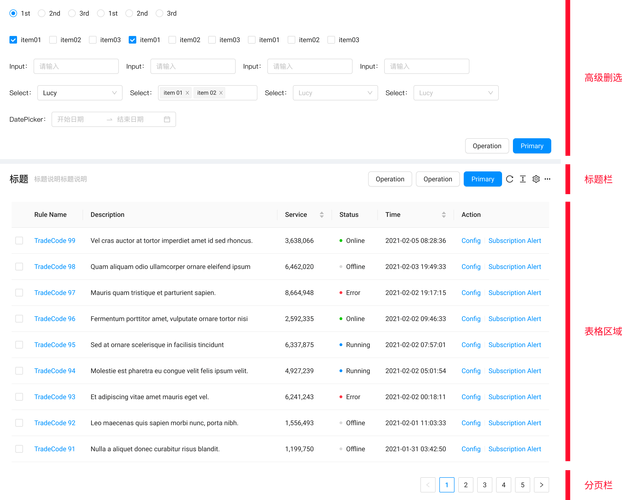Image resolution: width=622 pixels, height=500 pixels.
Task: Open the more options ellipsis icon
Action: tap(547, 179)
